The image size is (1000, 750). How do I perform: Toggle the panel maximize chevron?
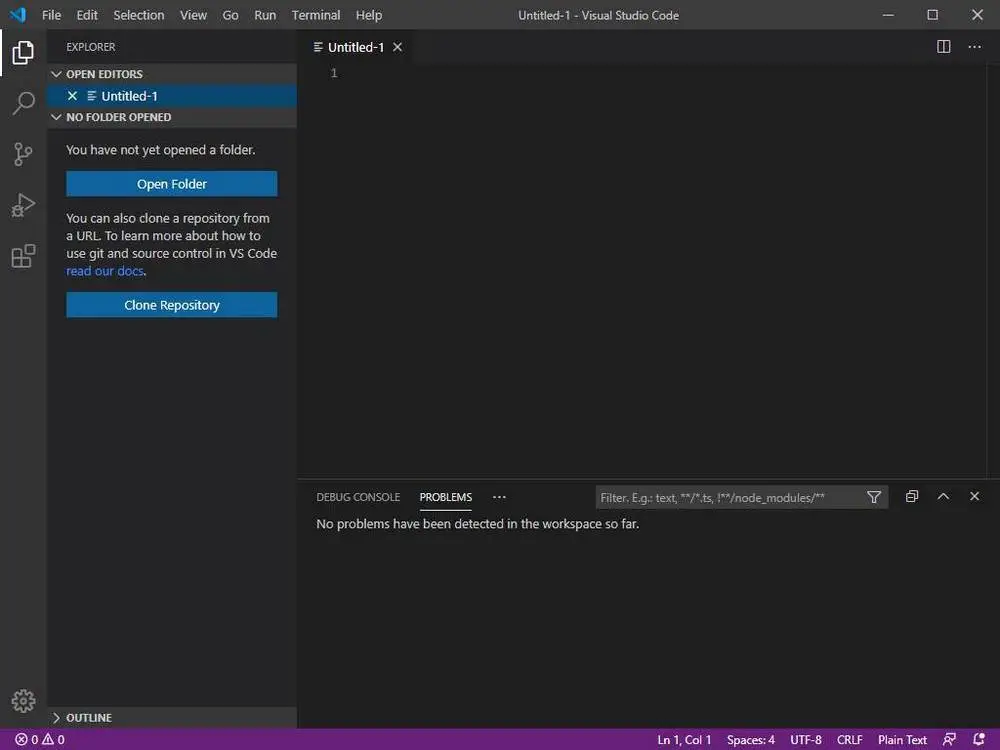point(943,496)
